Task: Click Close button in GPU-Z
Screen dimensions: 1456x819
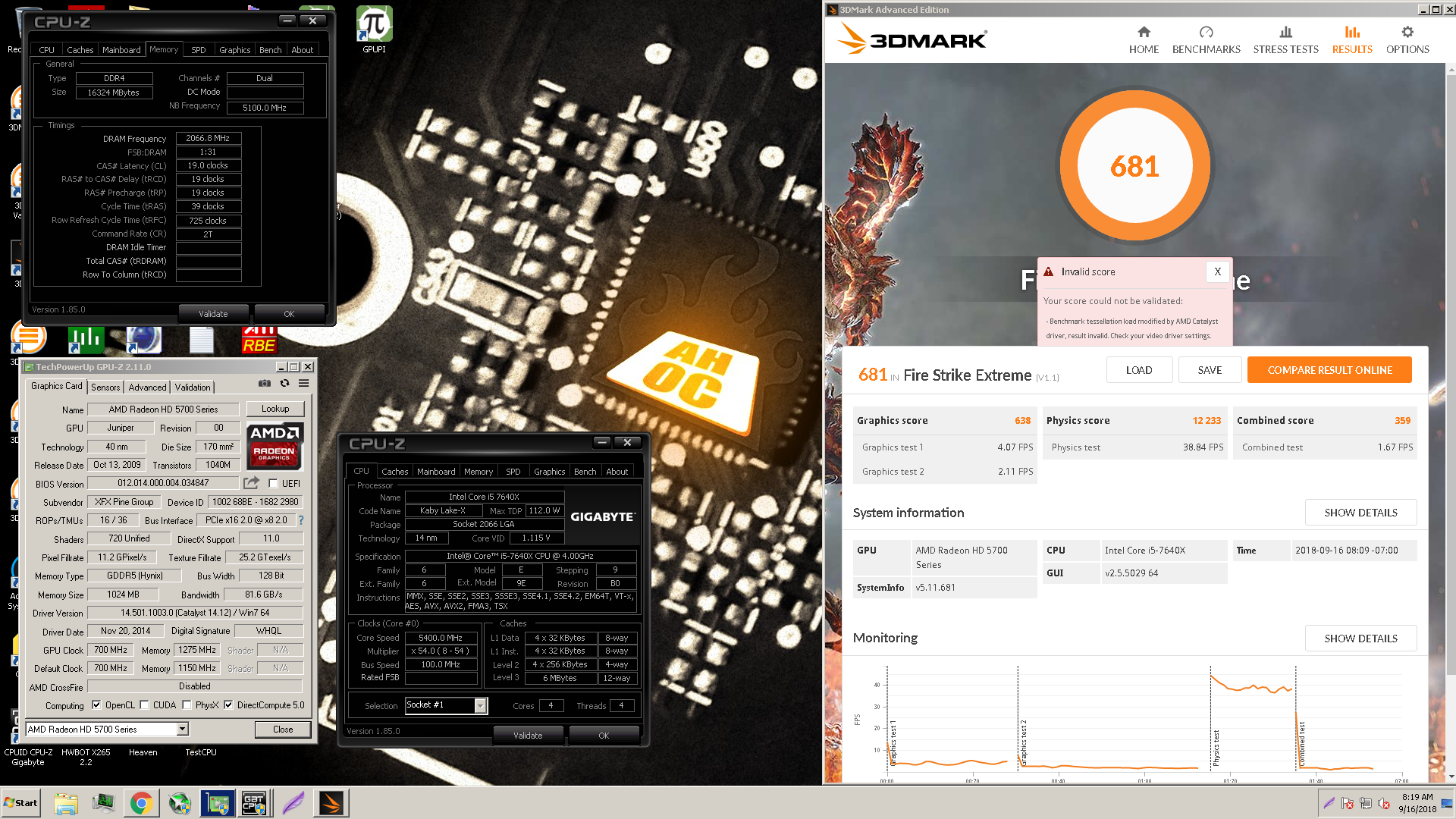Action: click(283, 730)
